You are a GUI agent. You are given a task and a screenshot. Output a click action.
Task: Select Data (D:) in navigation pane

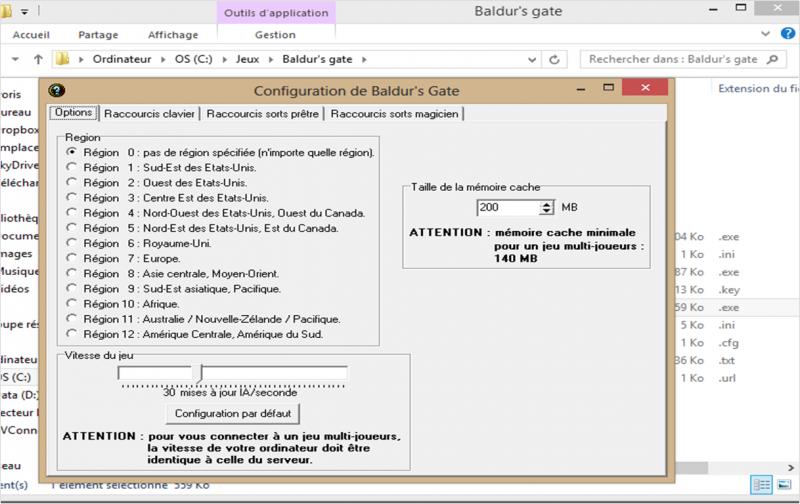coord(19,395)
